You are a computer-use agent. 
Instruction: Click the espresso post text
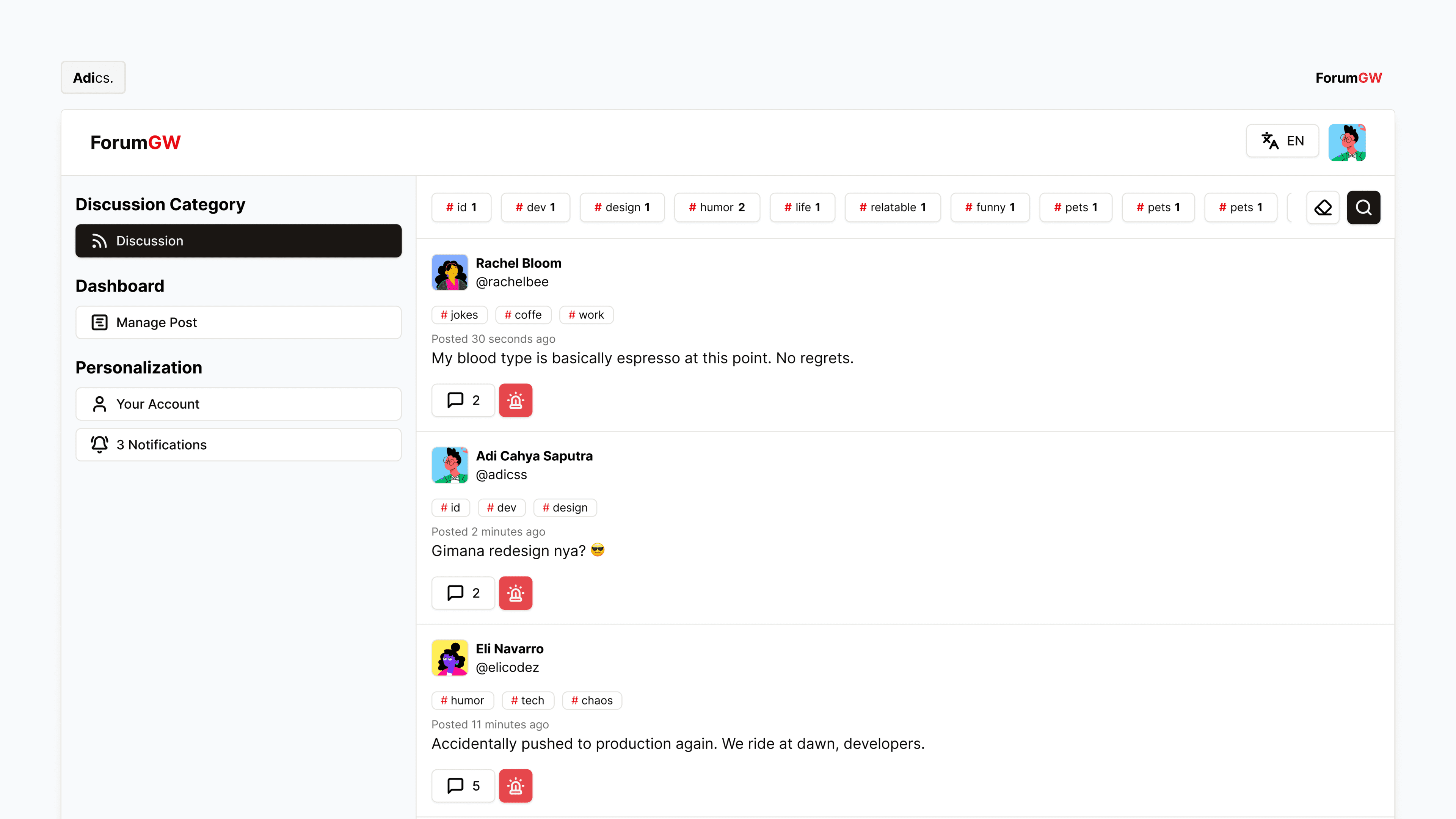point(642,358)
